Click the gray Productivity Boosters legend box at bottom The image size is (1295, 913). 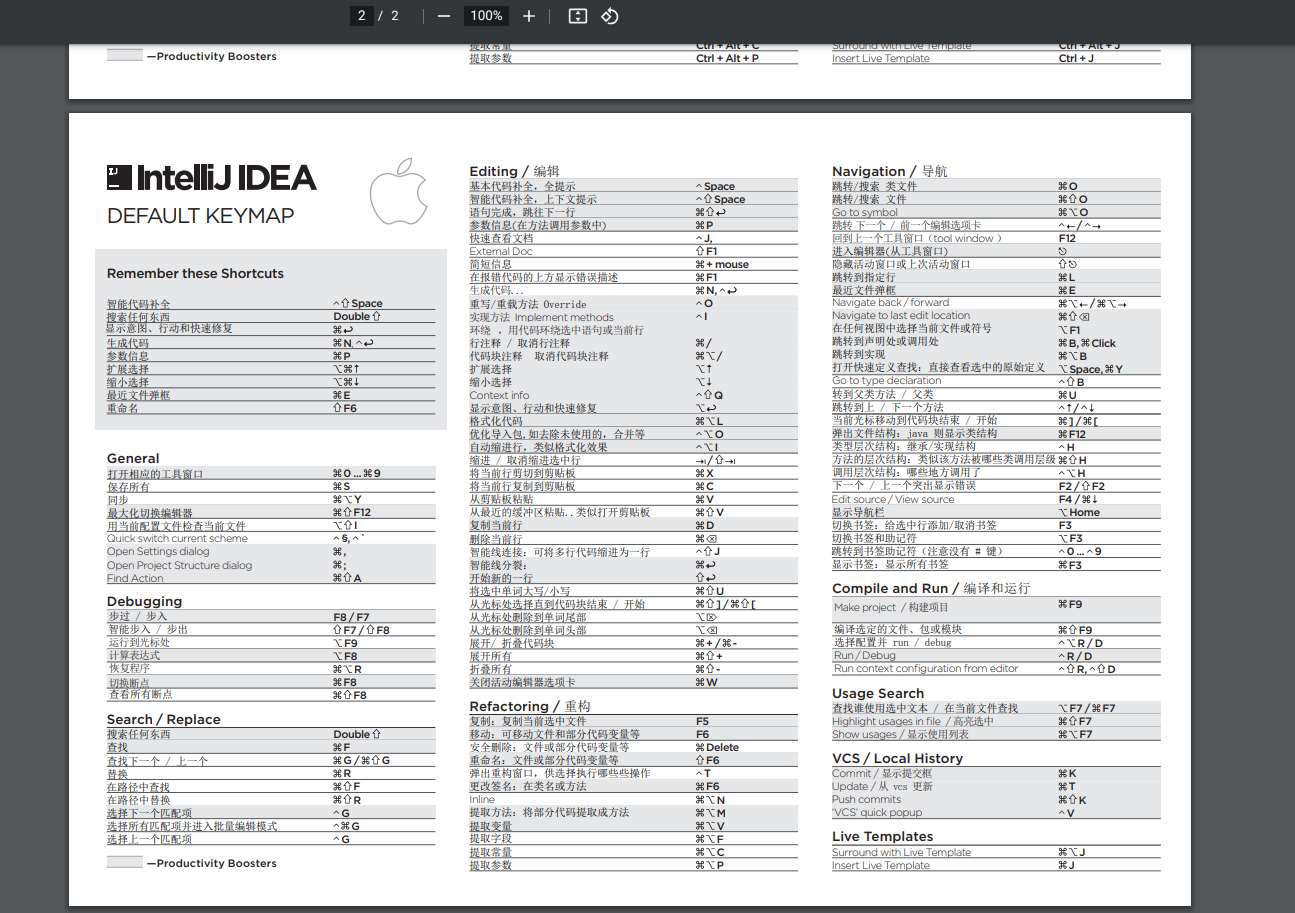click(125, 863)
